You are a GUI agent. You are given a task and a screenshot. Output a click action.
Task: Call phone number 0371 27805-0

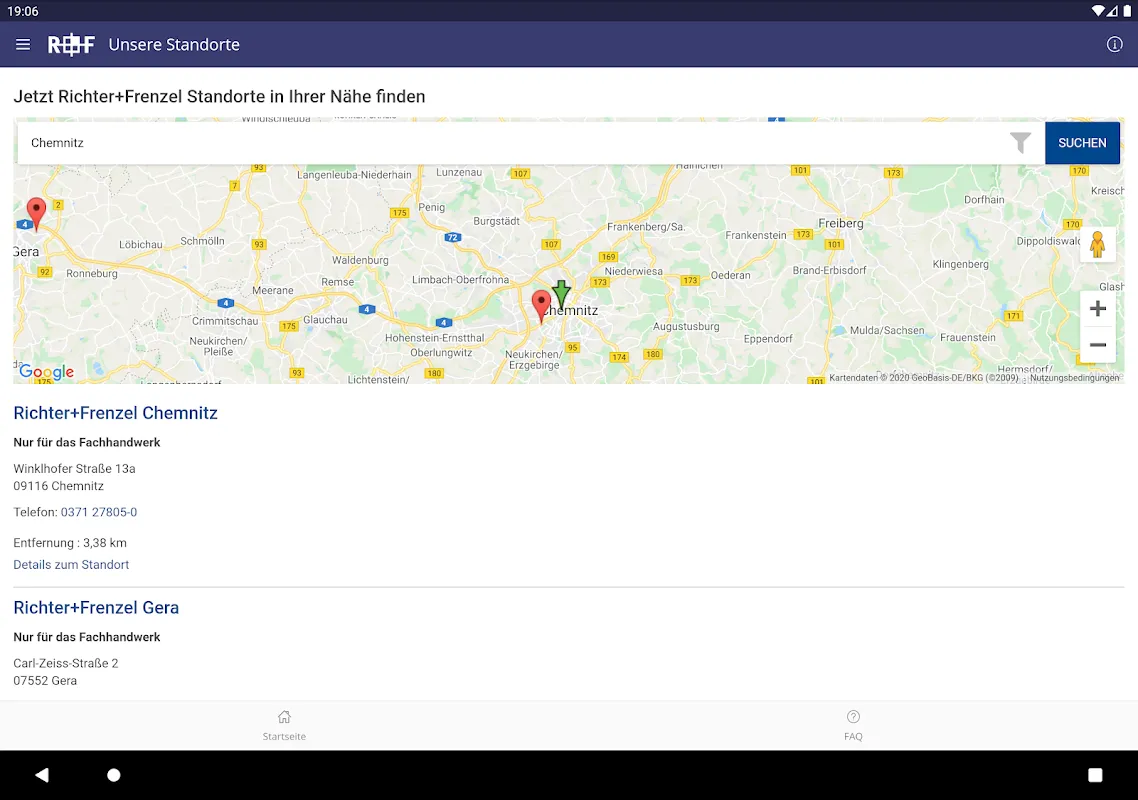point(99,512)
